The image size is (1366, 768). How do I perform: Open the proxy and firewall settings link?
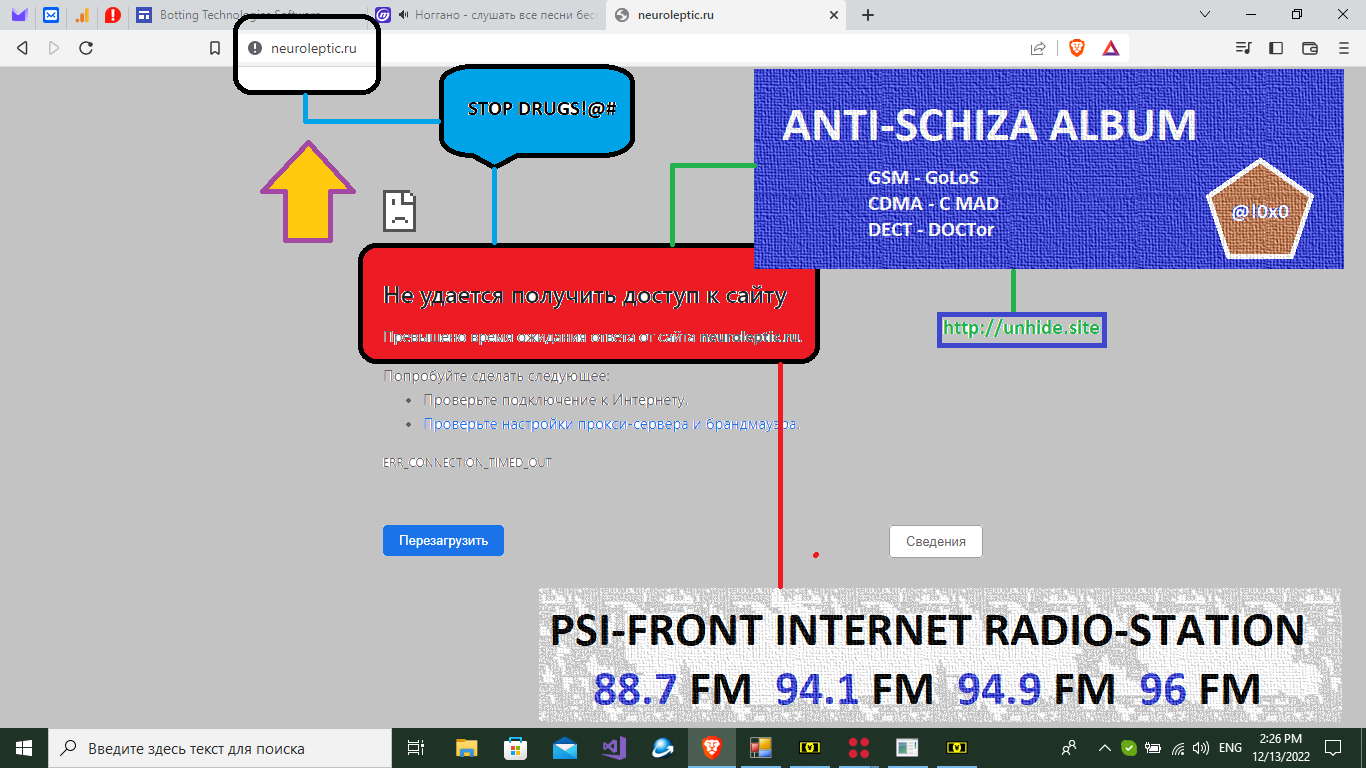pos(611,424)
